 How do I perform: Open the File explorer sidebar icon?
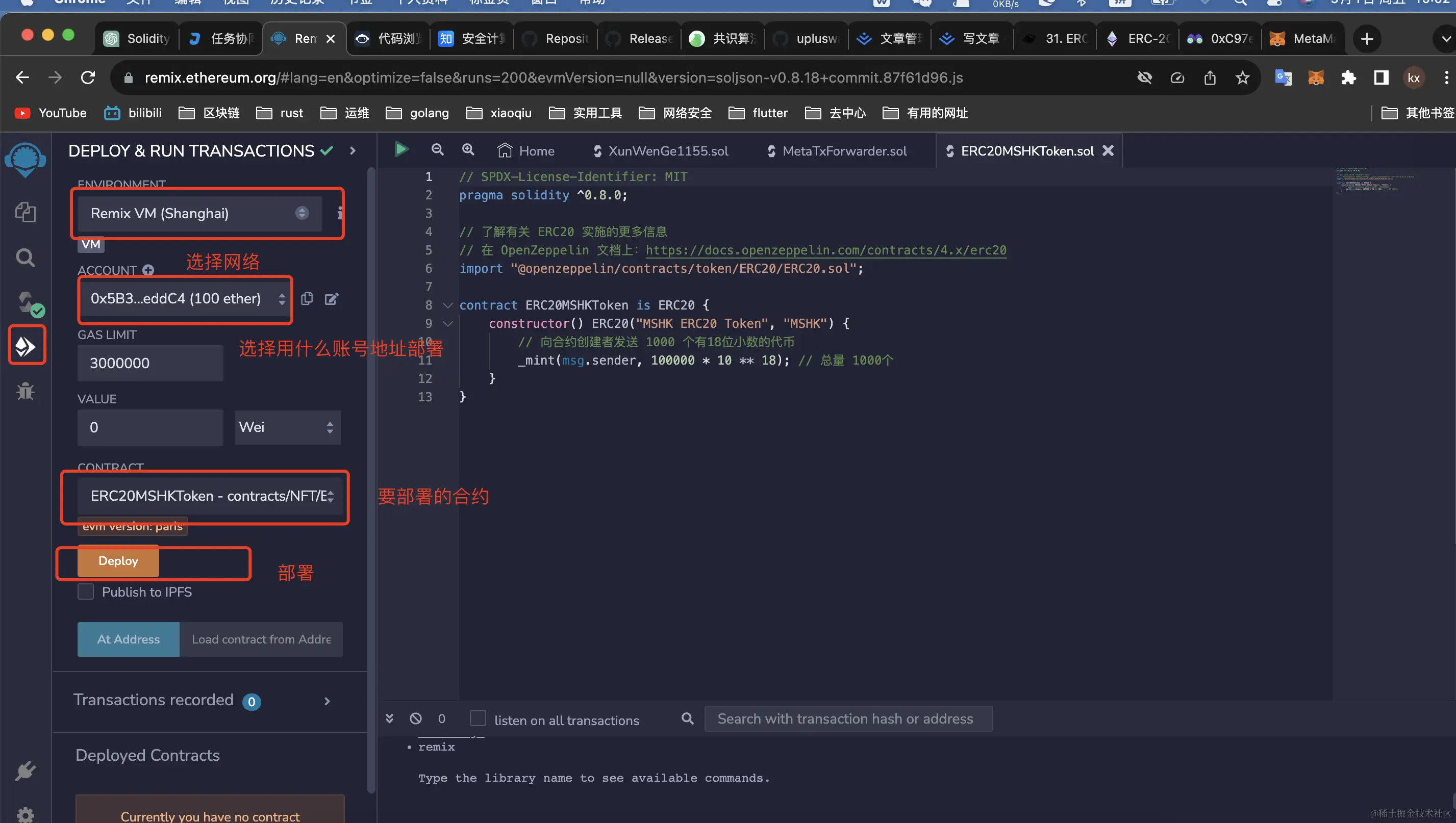tap(26, 213)
